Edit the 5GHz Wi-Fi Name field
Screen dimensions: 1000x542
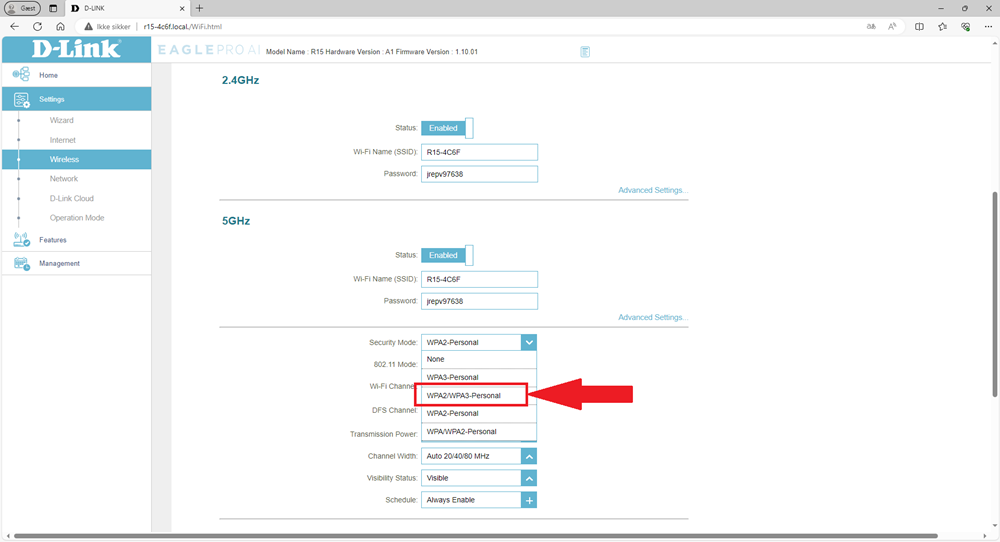[x=479, y=279]
